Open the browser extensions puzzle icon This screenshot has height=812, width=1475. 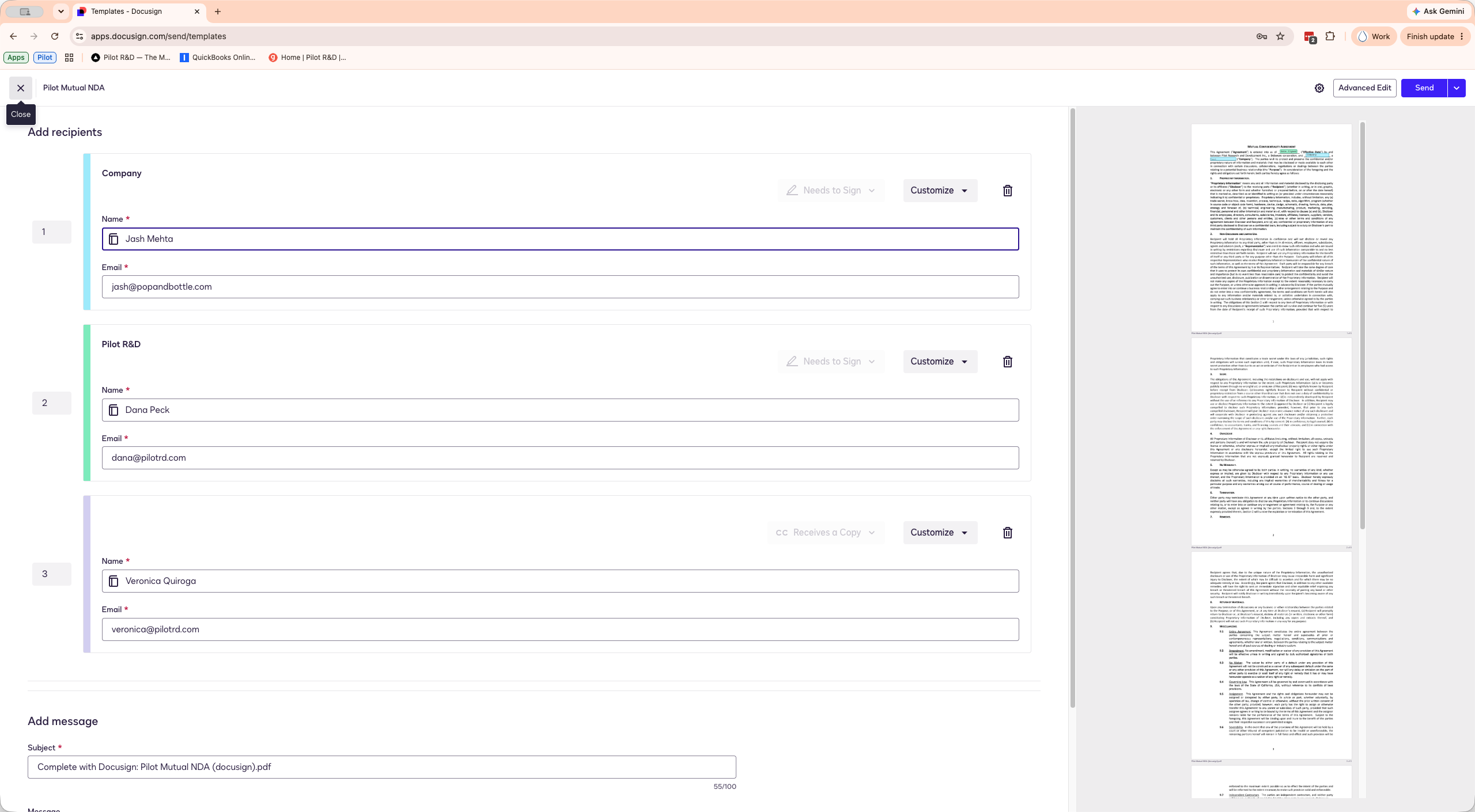(x=1330, y=36)
